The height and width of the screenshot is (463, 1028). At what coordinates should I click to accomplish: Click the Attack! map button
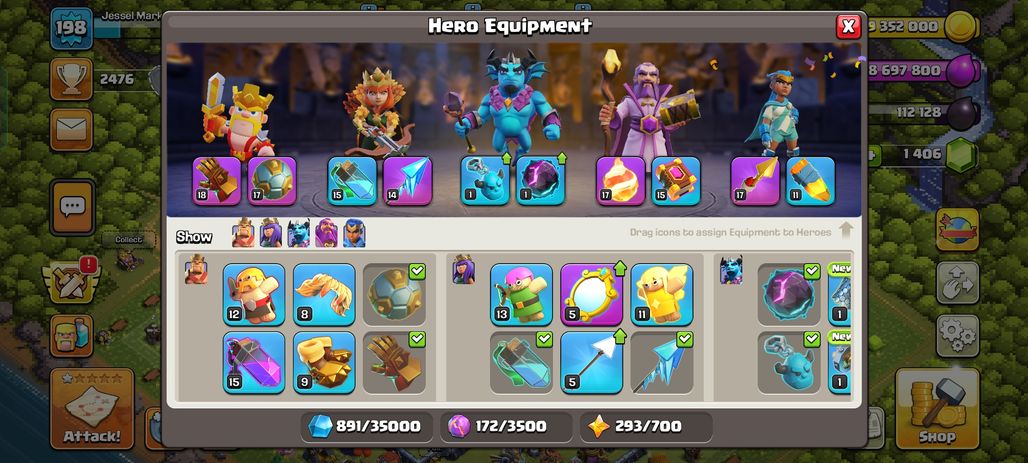click(92, 409)
